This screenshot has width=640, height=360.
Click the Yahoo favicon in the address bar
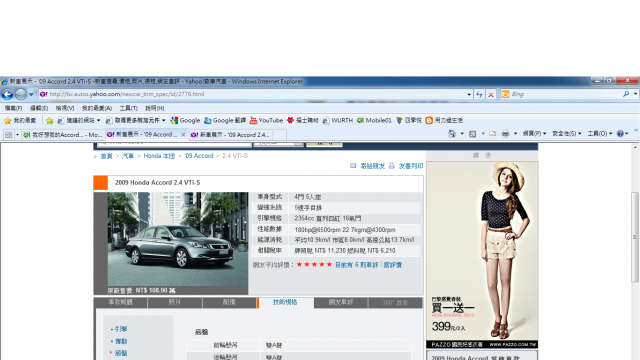click(44, 94)
